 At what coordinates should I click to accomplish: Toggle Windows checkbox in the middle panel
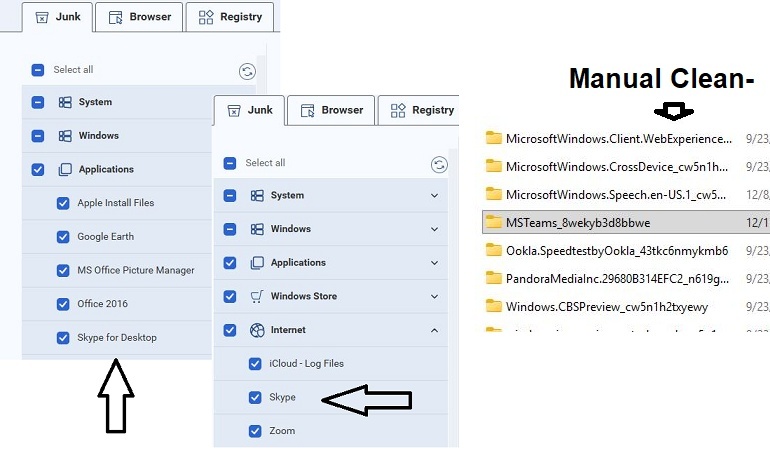(230, 229)
